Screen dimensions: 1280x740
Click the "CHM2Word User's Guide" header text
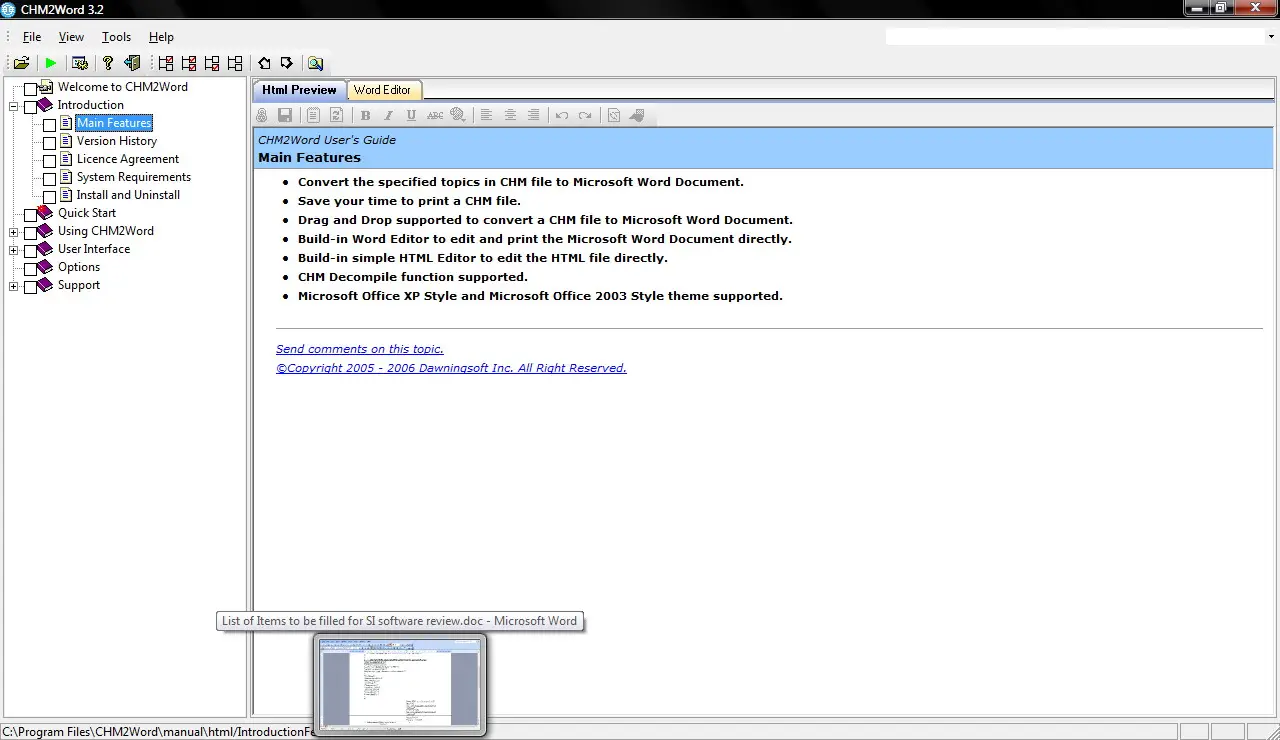(327, 140)
